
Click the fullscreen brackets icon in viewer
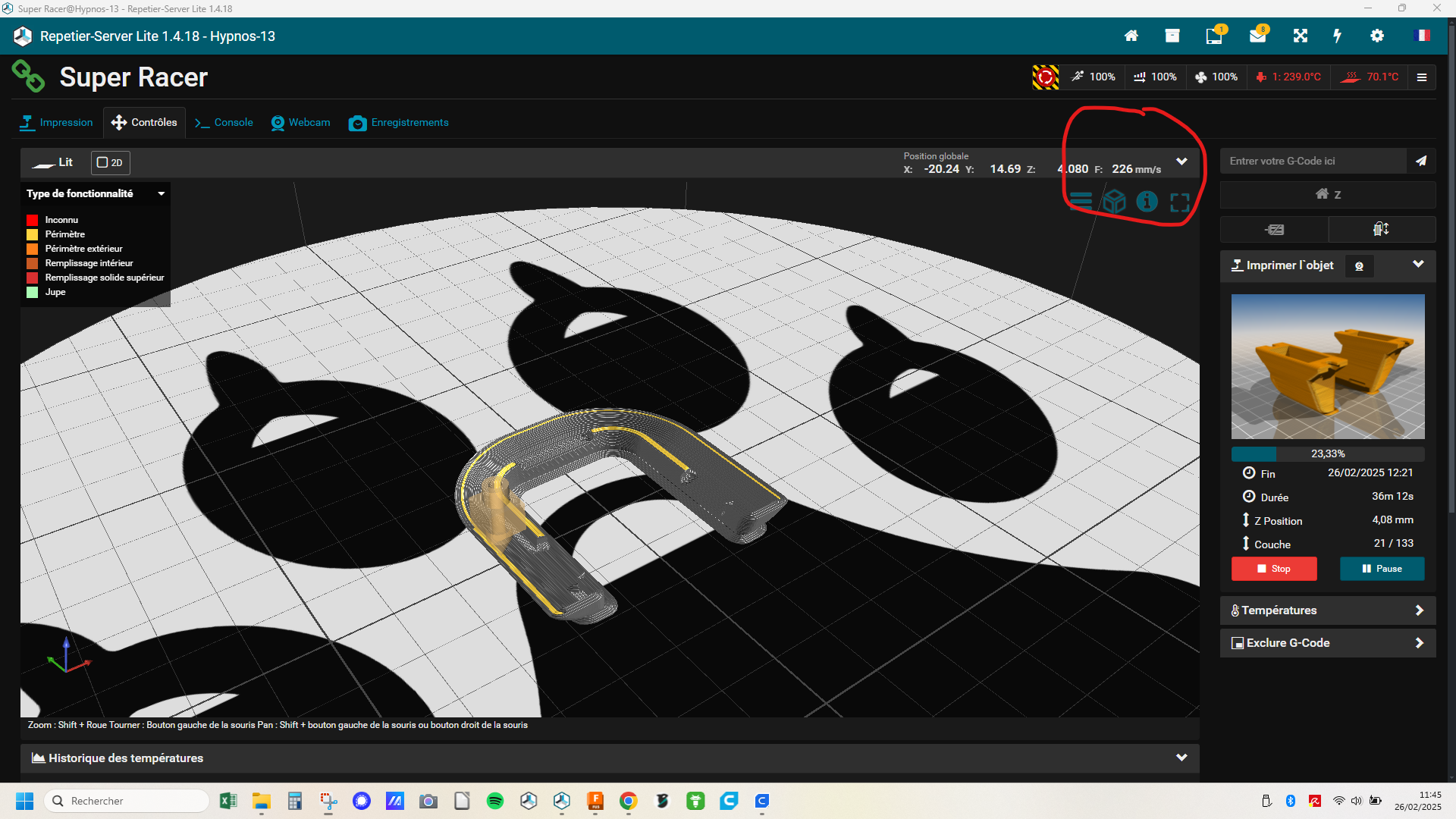(x=1180, y=202)
